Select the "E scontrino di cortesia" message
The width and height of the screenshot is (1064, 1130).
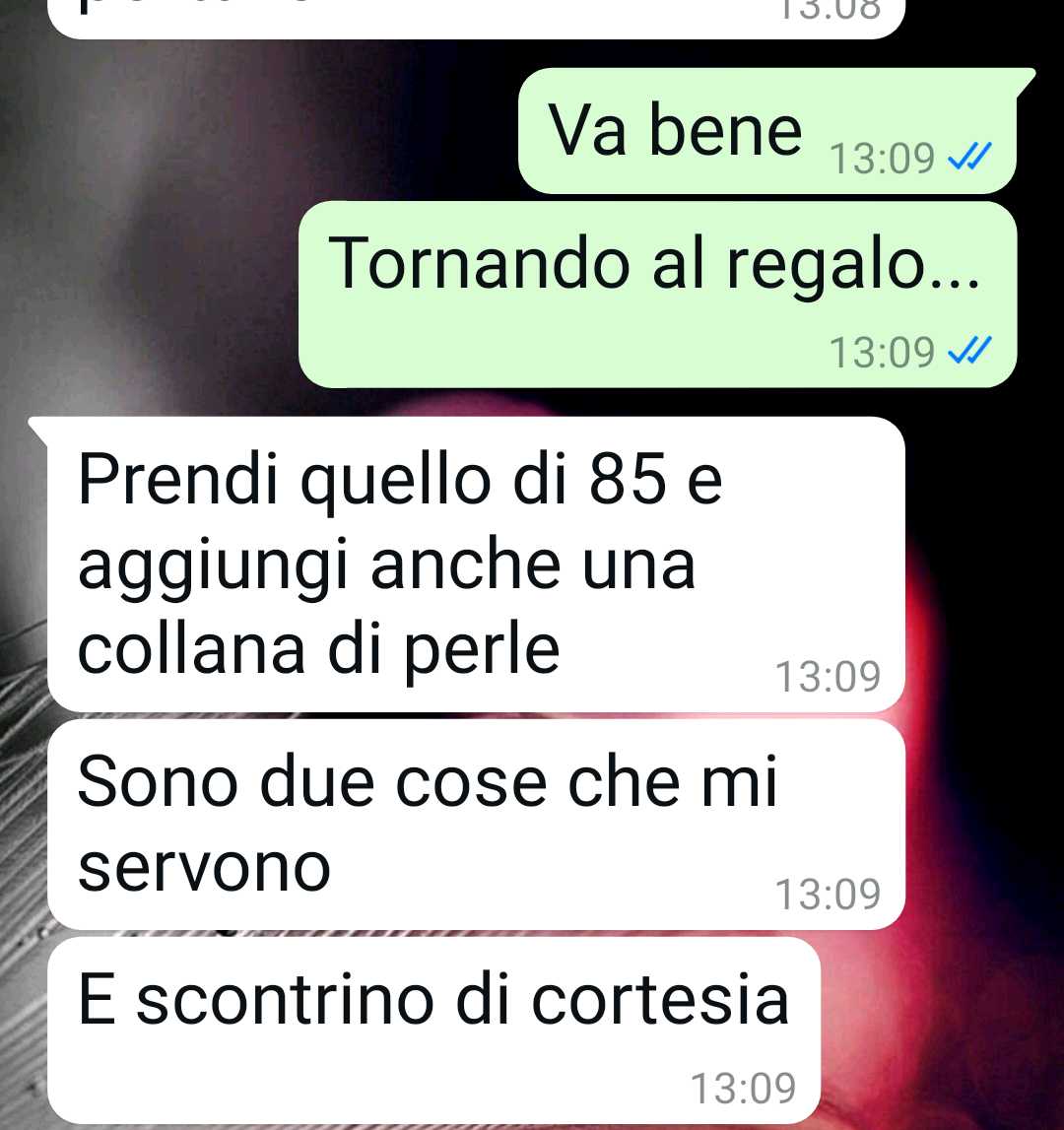tap(433, 1030)
